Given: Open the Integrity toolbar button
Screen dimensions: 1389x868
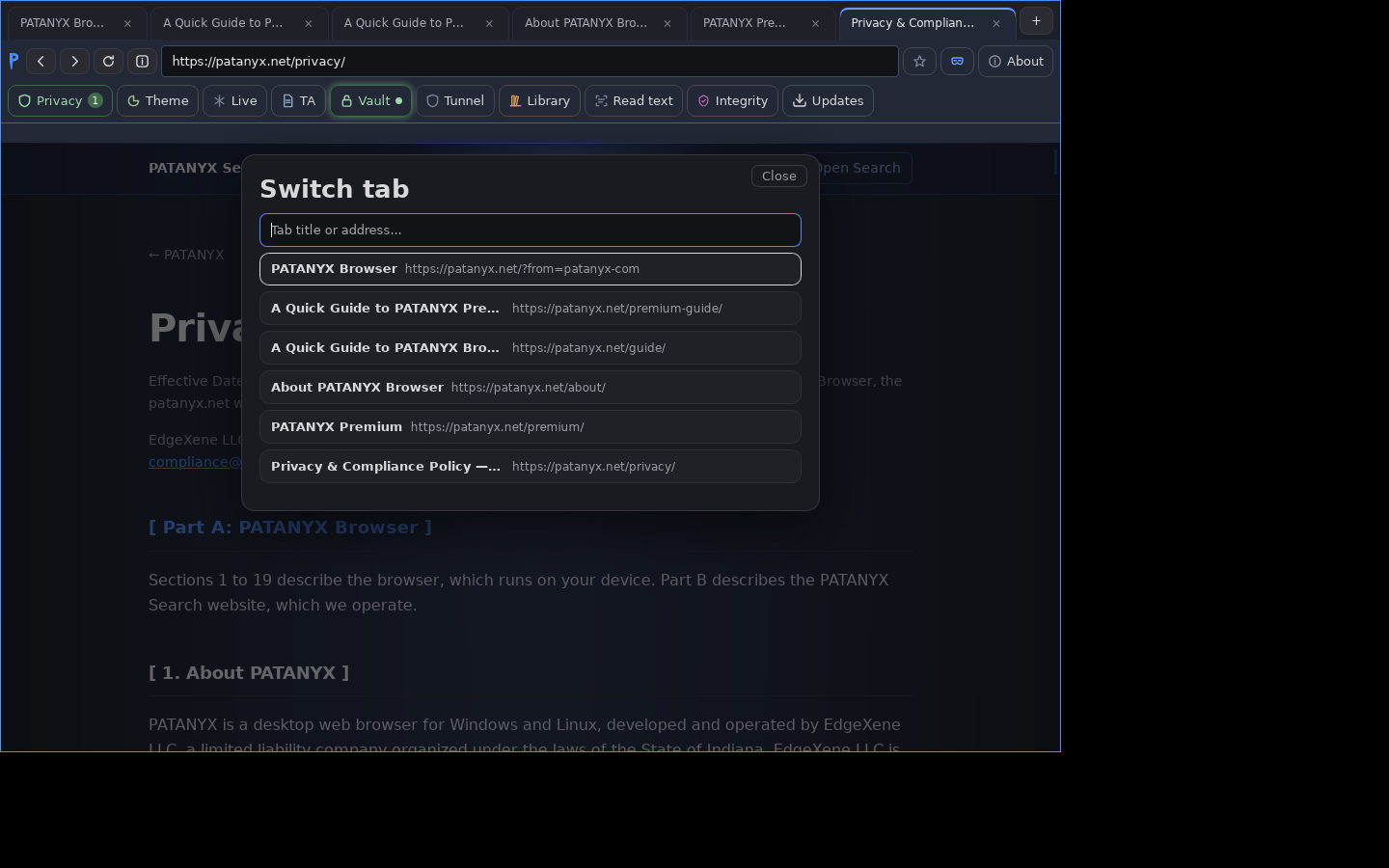Looking at the screenshot, I should 732,100.
